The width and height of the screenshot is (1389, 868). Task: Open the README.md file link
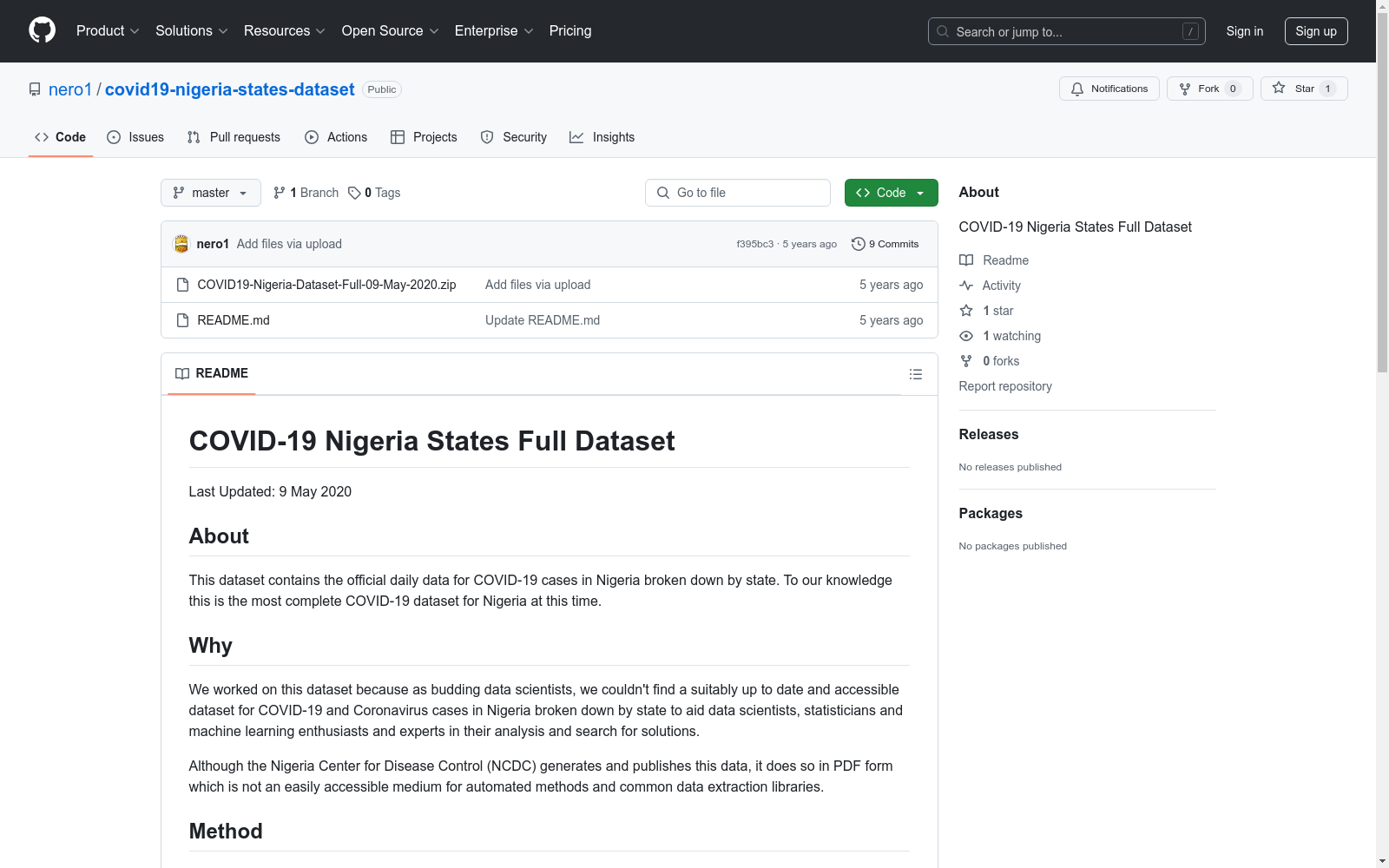pos(234,320)
